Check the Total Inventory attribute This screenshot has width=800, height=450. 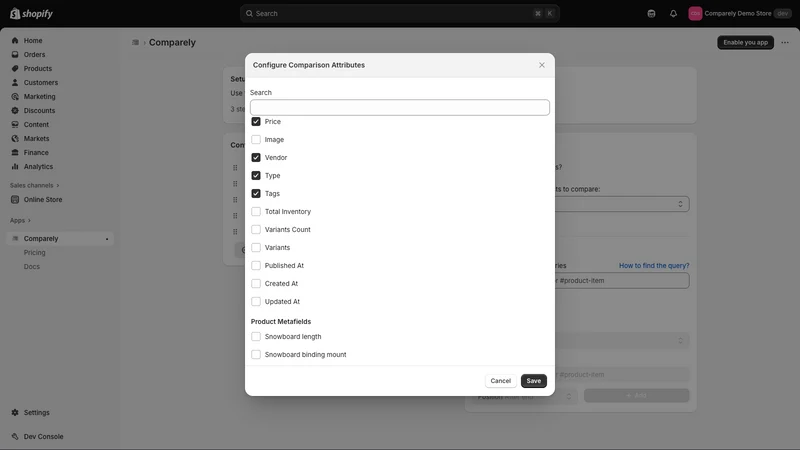(256, 212)
